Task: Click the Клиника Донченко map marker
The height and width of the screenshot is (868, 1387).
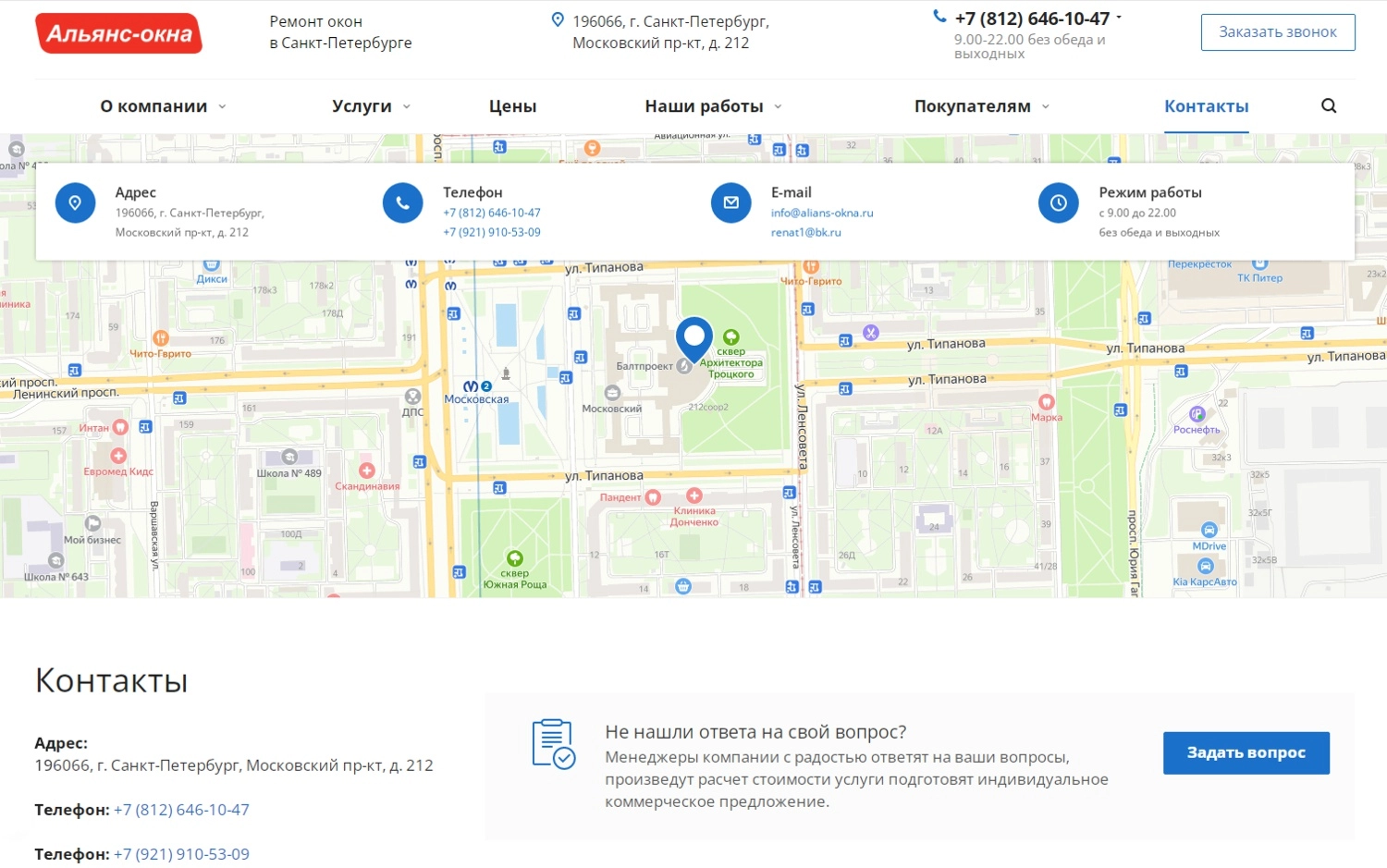Action: click(694, 495)
